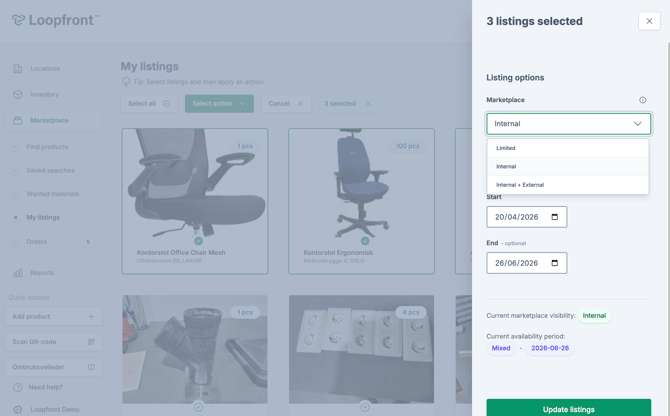Click the Start date input field
Screen dimensions: 670x416
click(518, 217)
